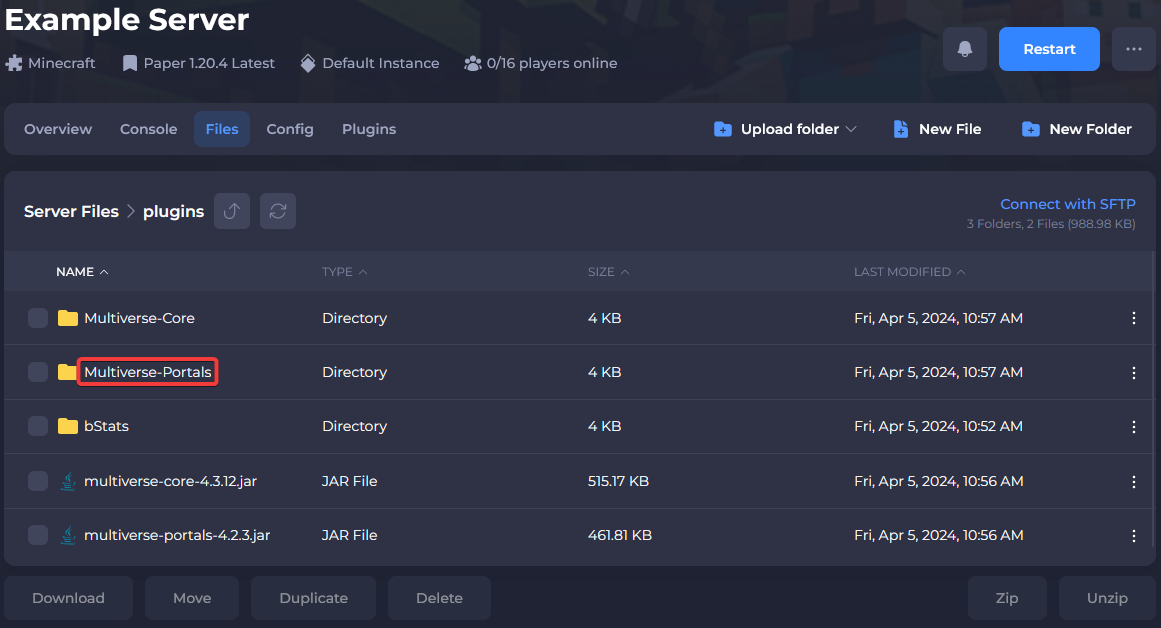Click Server Files in the breadcrumb

71,212
